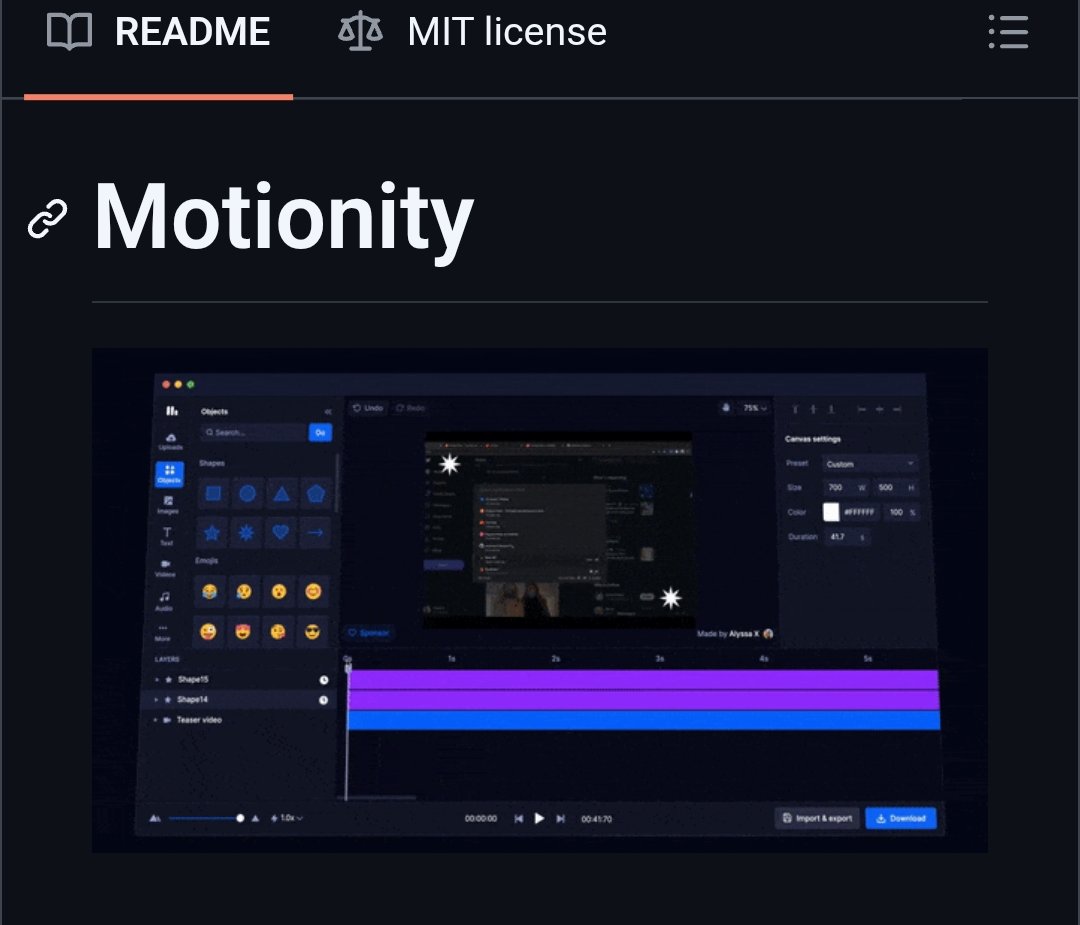Click the 3s marker on the timeline ruler

point(659,658)
